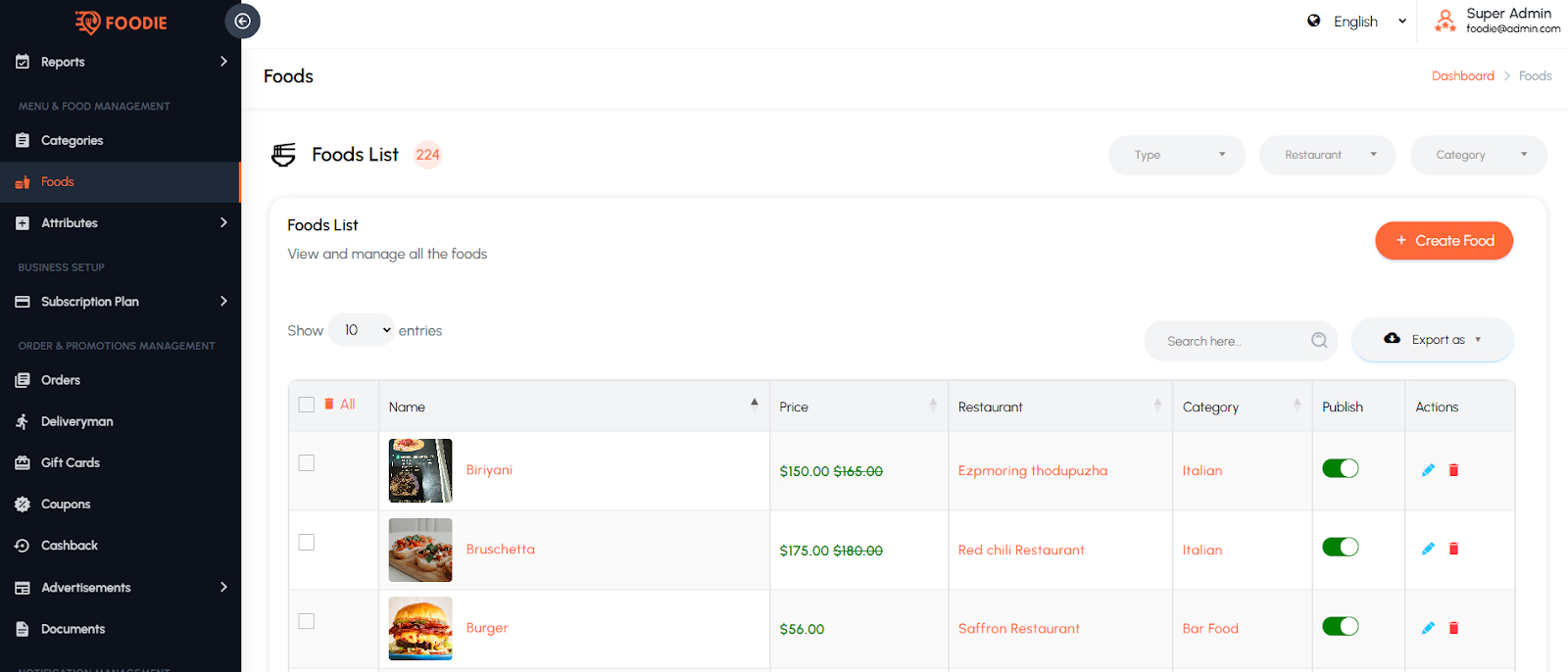Click the pencil edit icon for Burger
The width and height of the screenshot is (1568, 672).
tap(1428, 628)
